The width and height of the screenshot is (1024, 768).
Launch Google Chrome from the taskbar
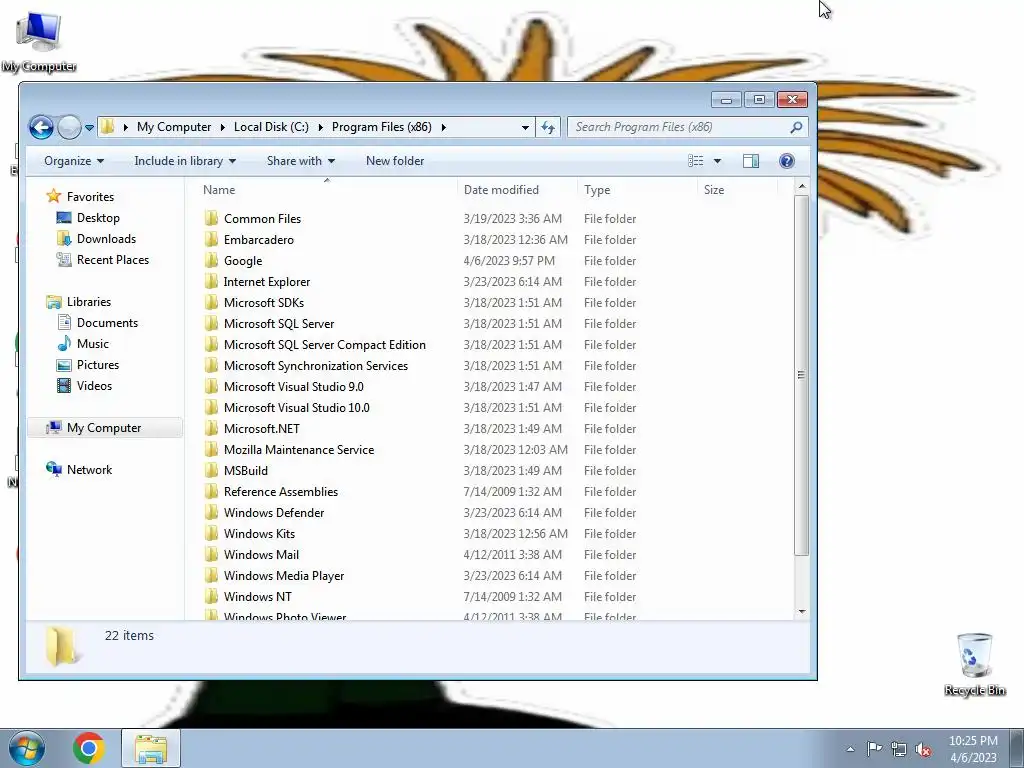pyautogui.click(x=88, y=748)
